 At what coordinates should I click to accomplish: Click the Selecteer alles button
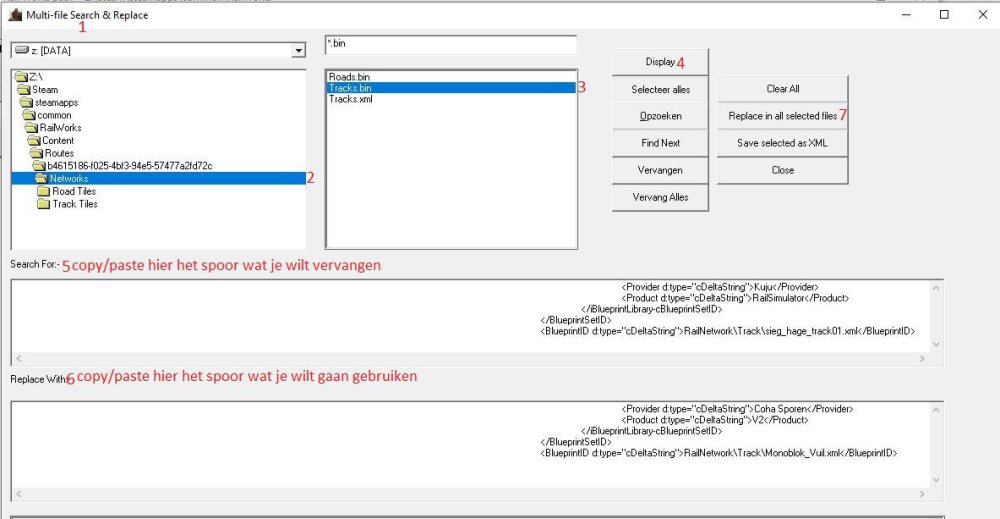click(660, 90)
